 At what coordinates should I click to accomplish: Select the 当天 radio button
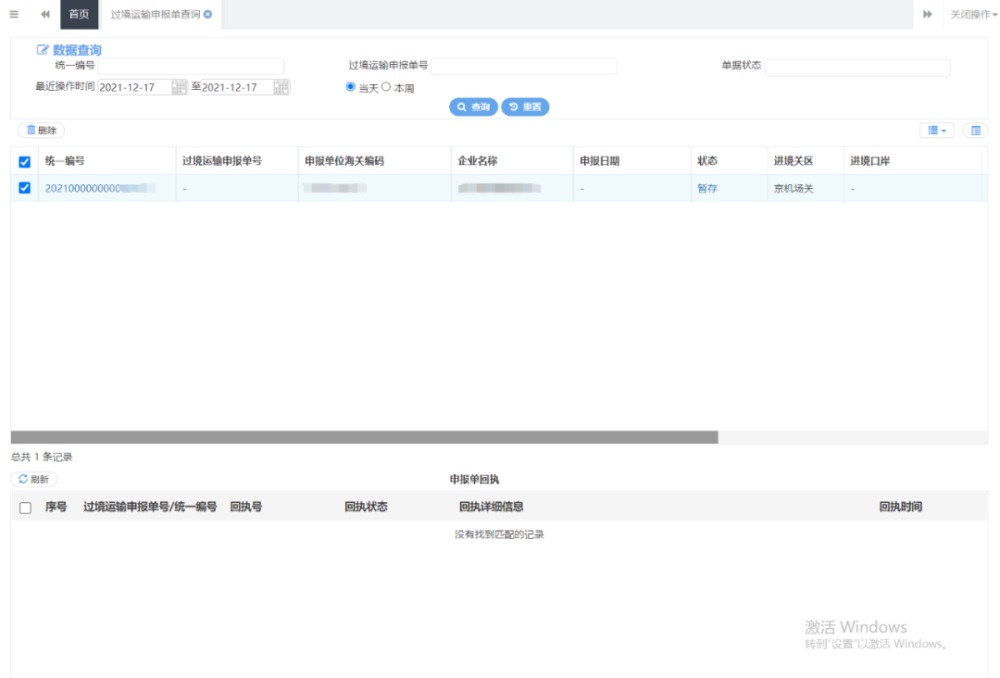click(350, 87)
